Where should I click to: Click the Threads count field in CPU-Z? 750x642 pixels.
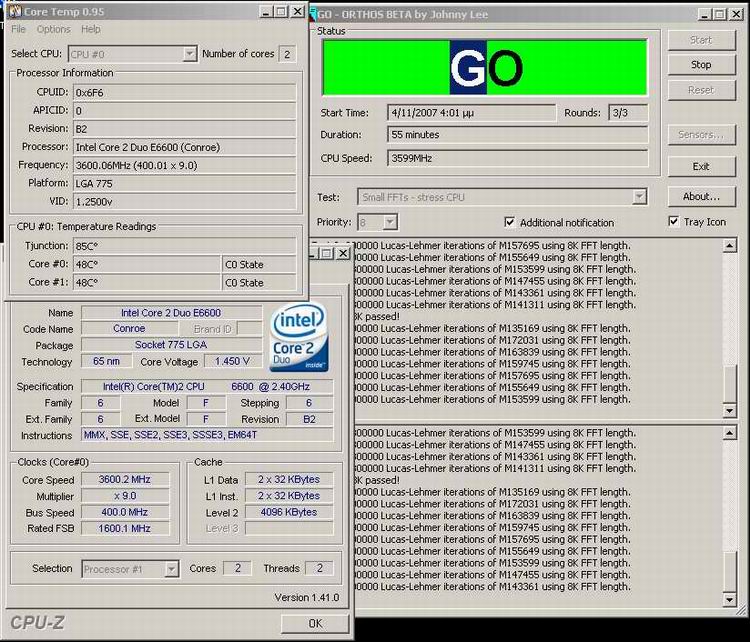320,568
